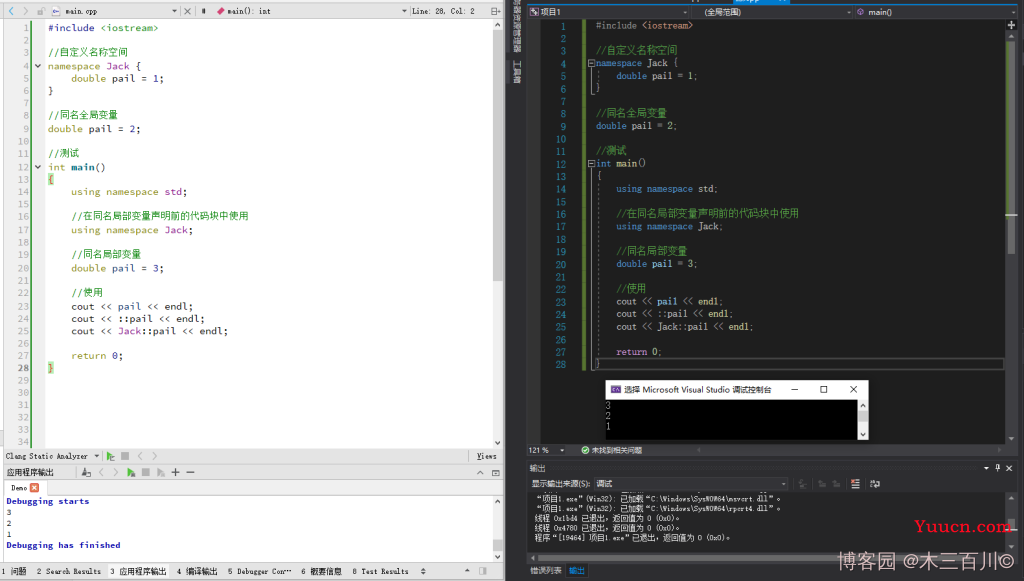Collapse the main() fold arrow in Qt Creator
The height and width of the screenshot is (581, 1024).
38,167
